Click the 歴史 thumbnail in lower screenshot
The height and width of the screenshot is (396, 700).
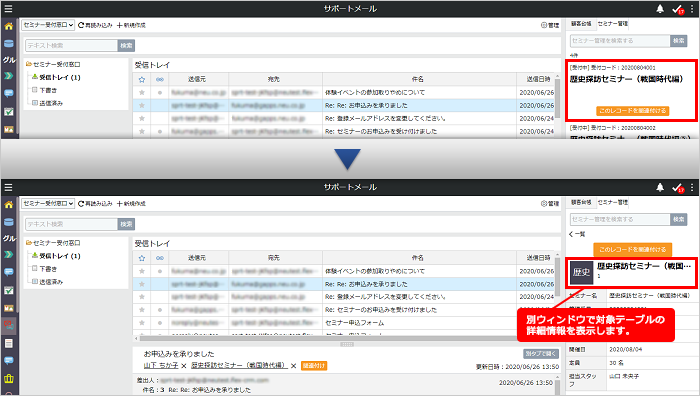(x=581, y=272)
